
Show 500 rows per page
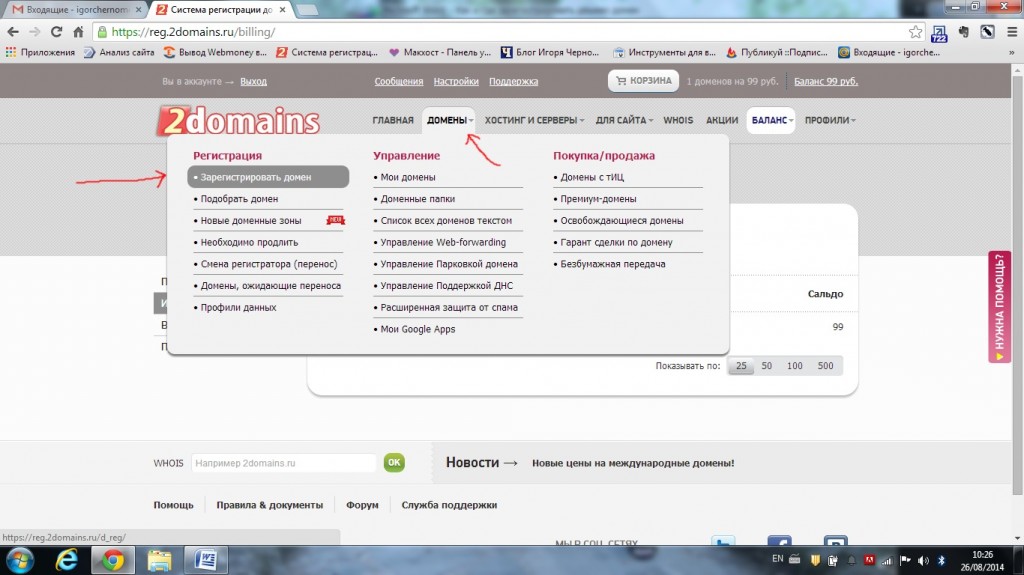825,366
